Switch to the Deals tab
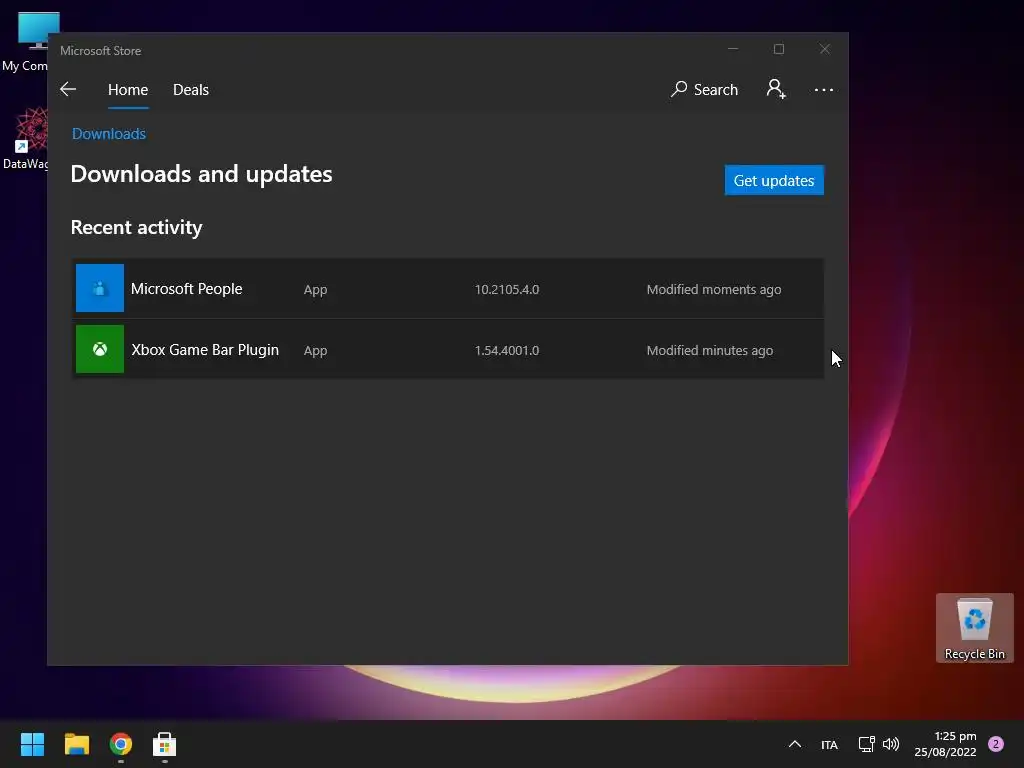 191,89
